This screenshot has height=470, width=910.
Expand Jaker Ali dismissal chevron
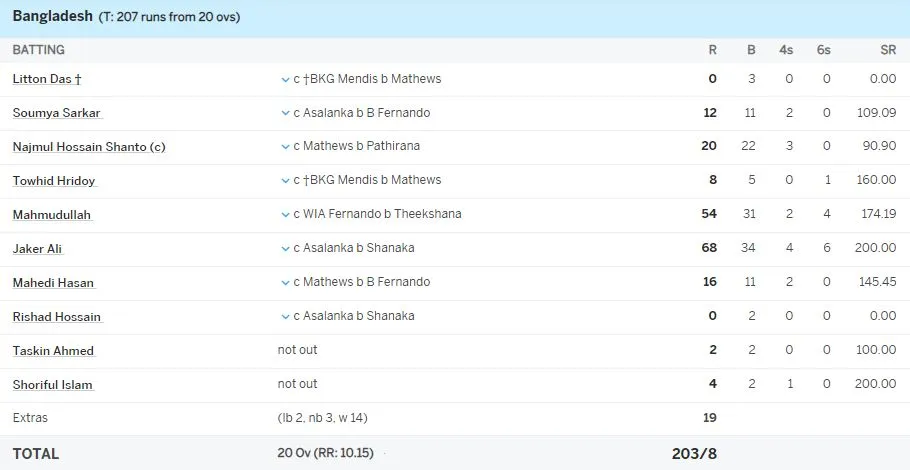tap(285, 249)
